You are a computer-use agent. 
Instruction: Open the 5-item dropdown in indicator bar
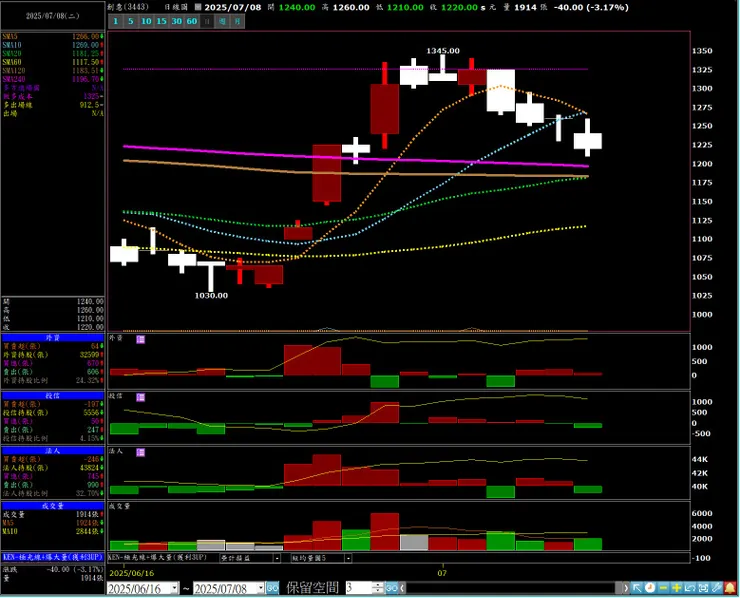point(348,558)
